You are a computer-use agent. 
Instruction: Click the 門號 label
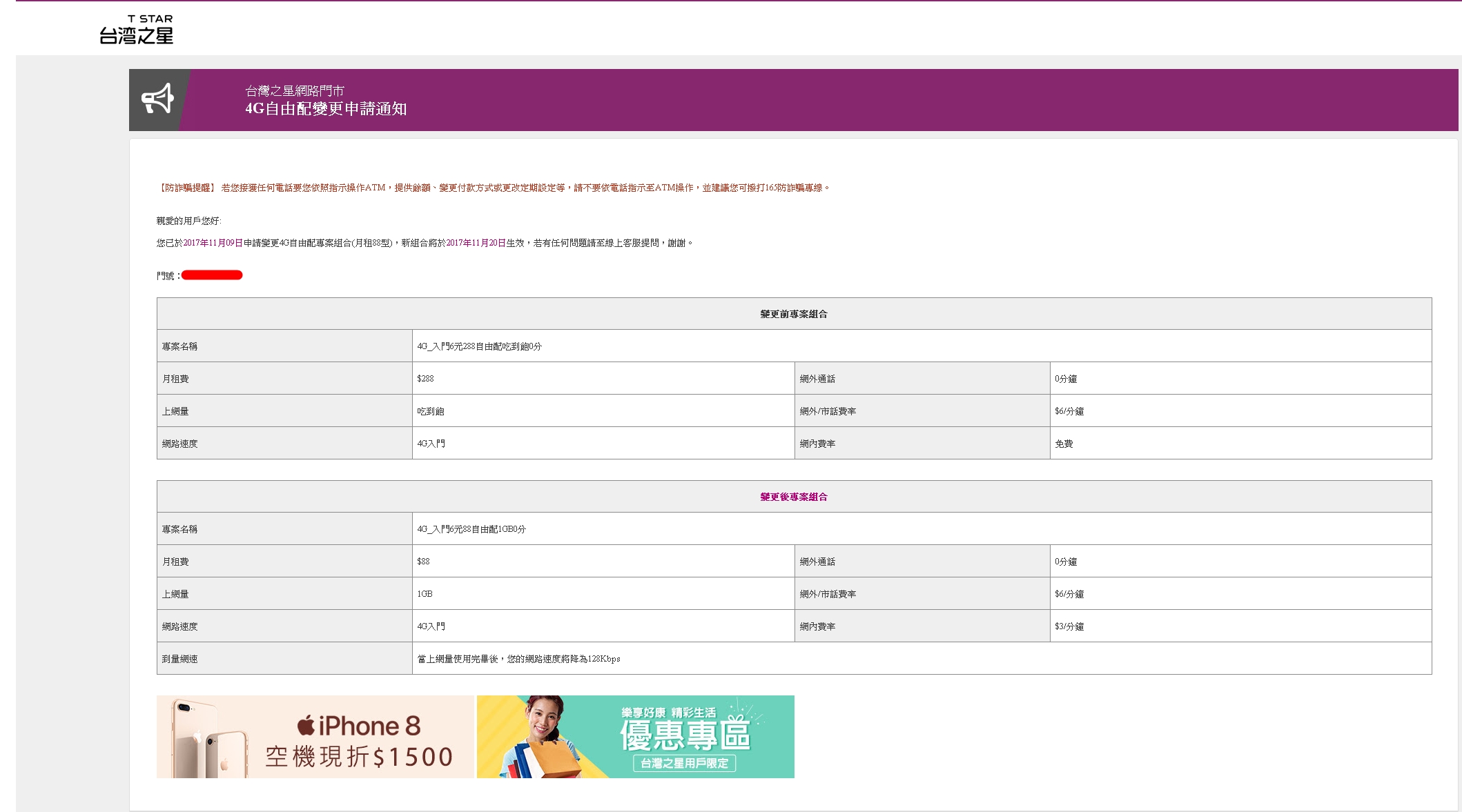click(168, 276)
